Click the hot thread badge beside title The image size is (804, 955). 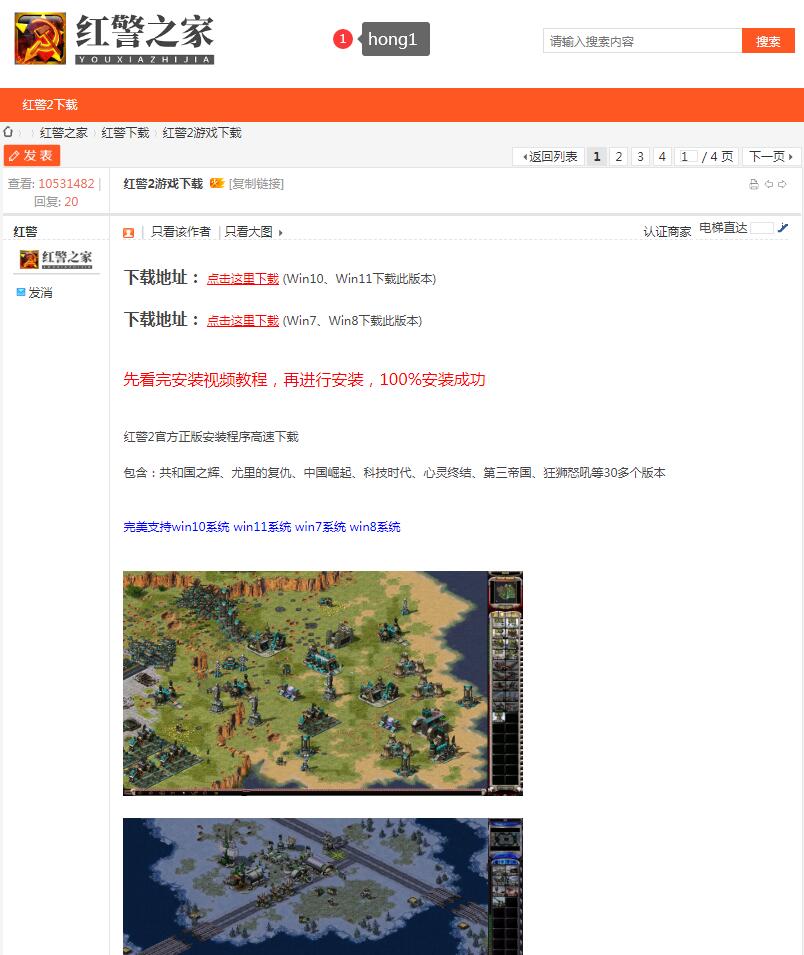(x=217, y=183)
